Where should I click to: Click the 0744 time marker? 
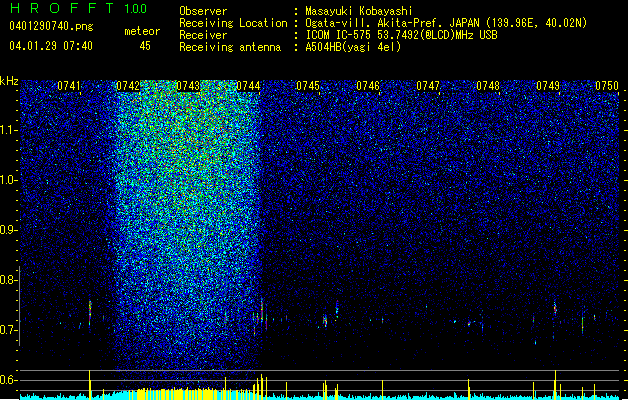click(248, 86)
